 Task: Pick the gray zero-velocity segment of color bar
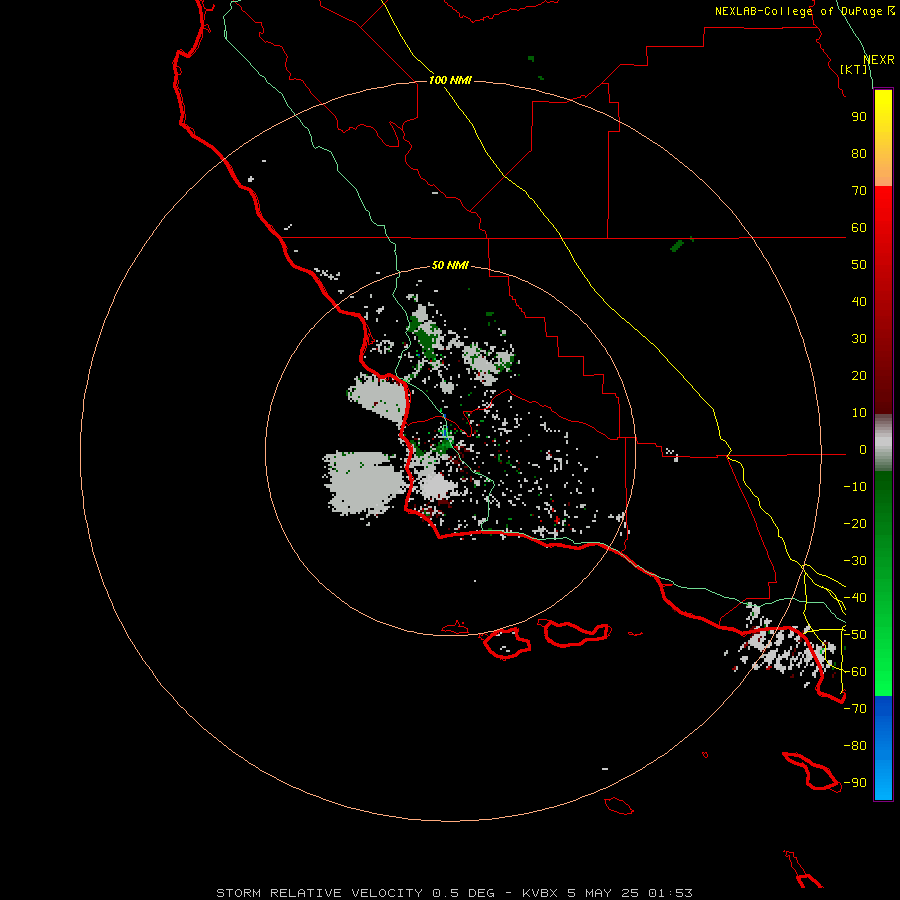coord(883,443)
